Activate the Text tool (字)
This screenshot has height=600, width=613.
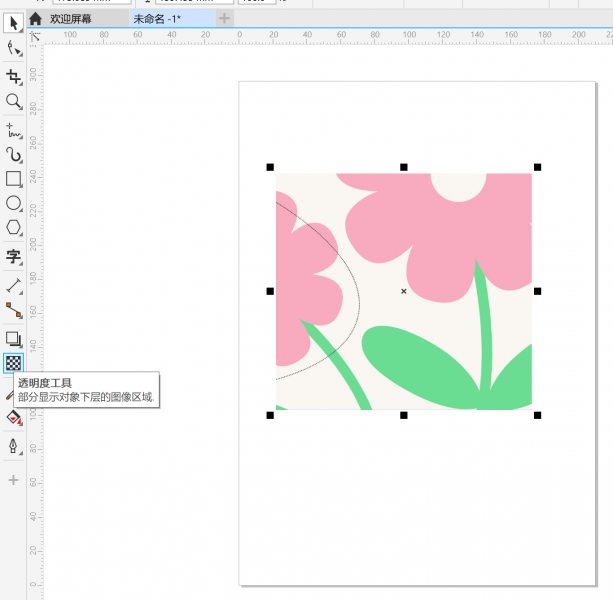[x=14, y=257]
